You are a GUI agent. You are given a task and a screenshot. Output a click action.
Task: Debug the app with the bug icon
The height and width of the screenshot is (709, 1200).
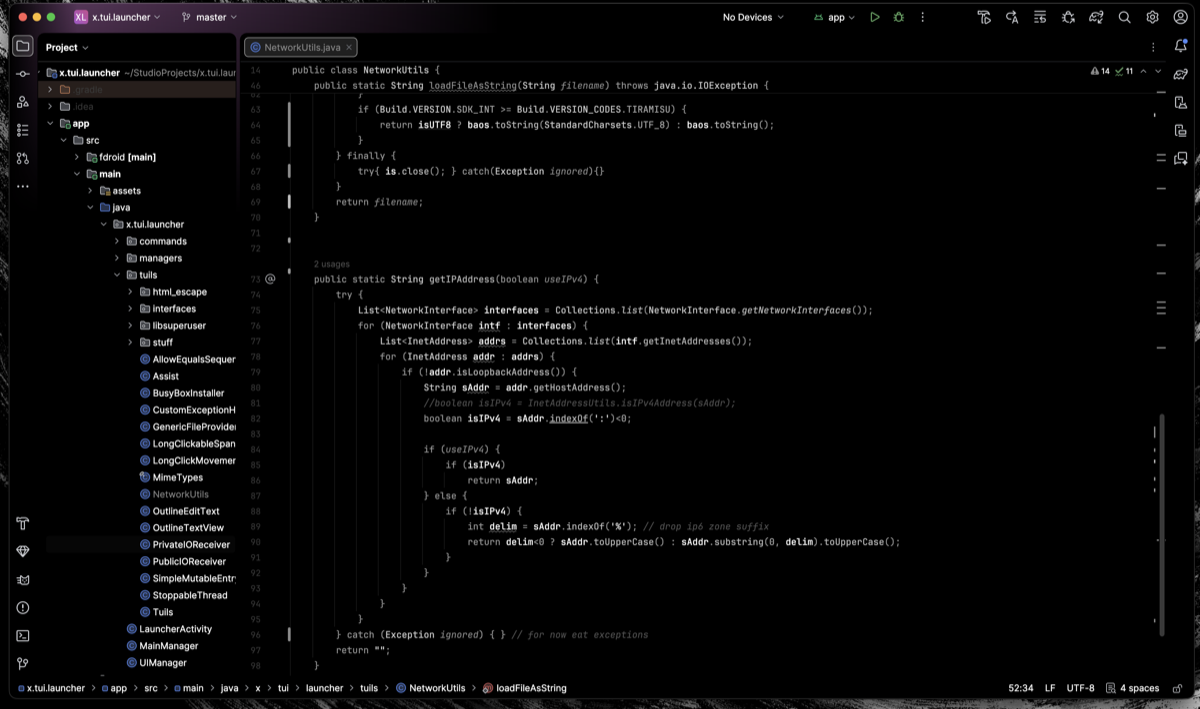(x=899, y=17)
